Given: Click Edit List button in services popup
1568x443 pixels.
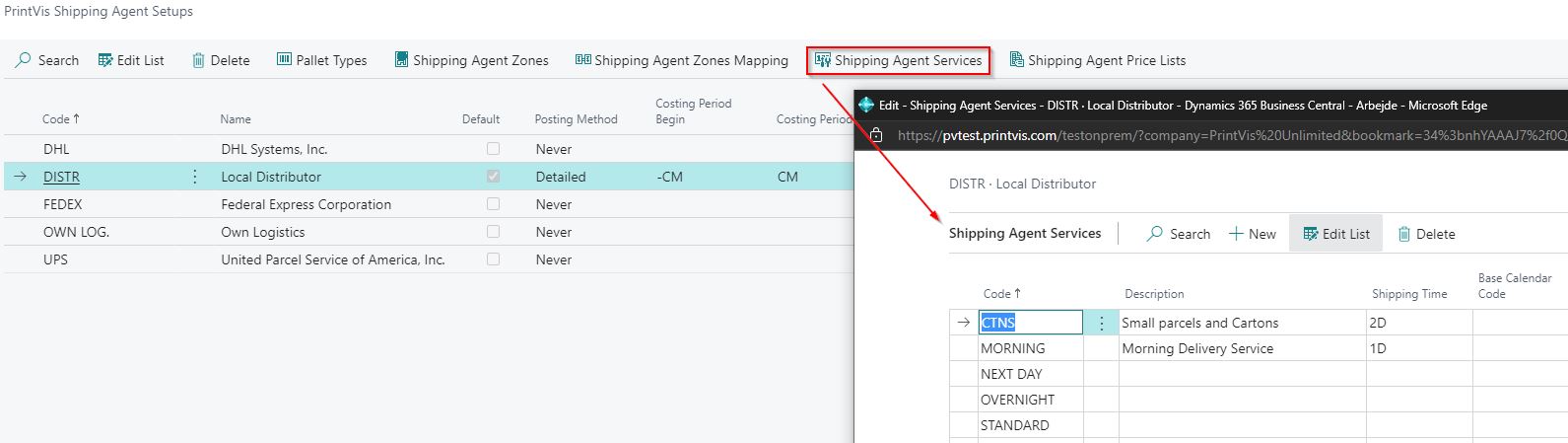Looking at the screenshot, I should (x=1336, y=234).
